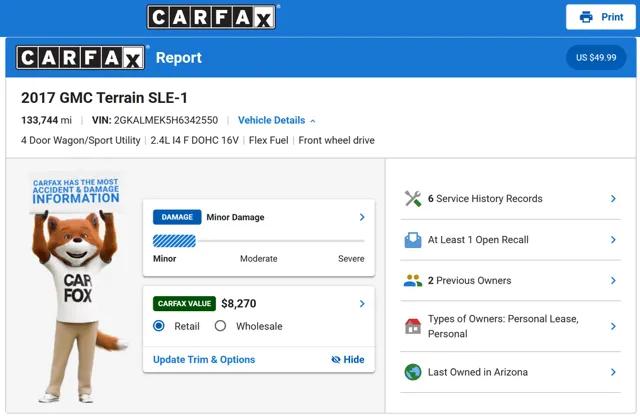Click the CARFAX Report header logo
The height and width of the screenshot is (416, 640).
(80, 58)
